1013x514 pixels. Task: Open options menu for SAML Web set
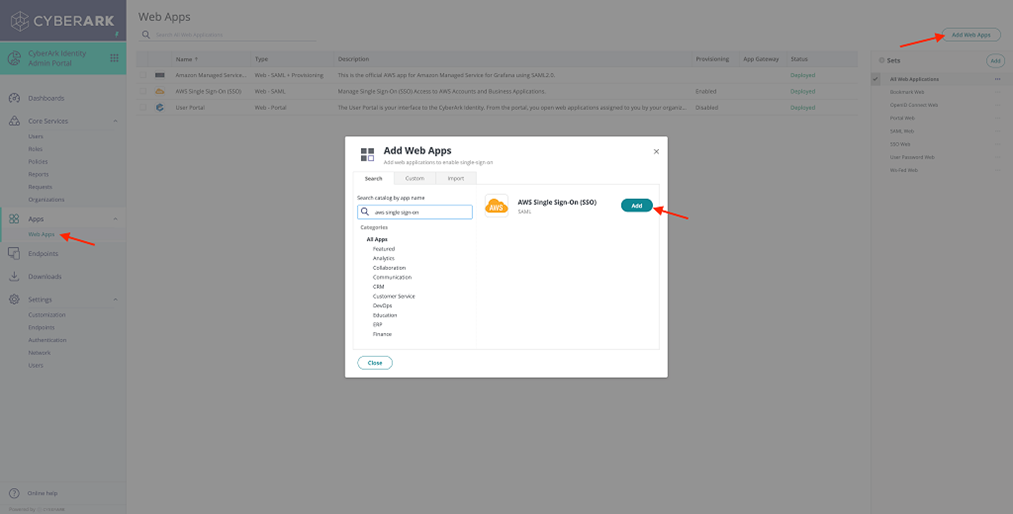click(x=997, y=131)
